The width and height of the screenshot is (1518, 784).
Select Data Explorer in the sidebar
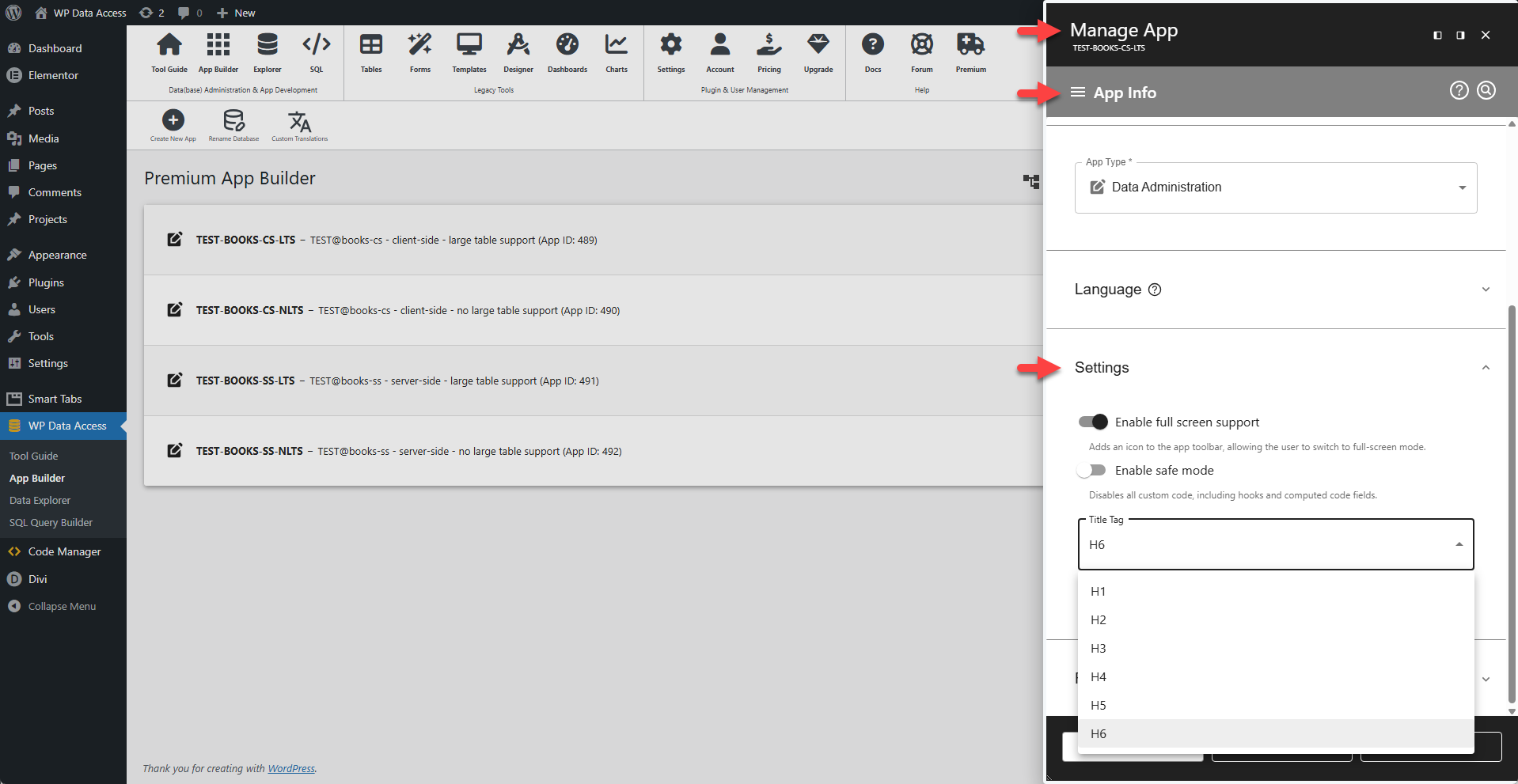pos(40,499)
